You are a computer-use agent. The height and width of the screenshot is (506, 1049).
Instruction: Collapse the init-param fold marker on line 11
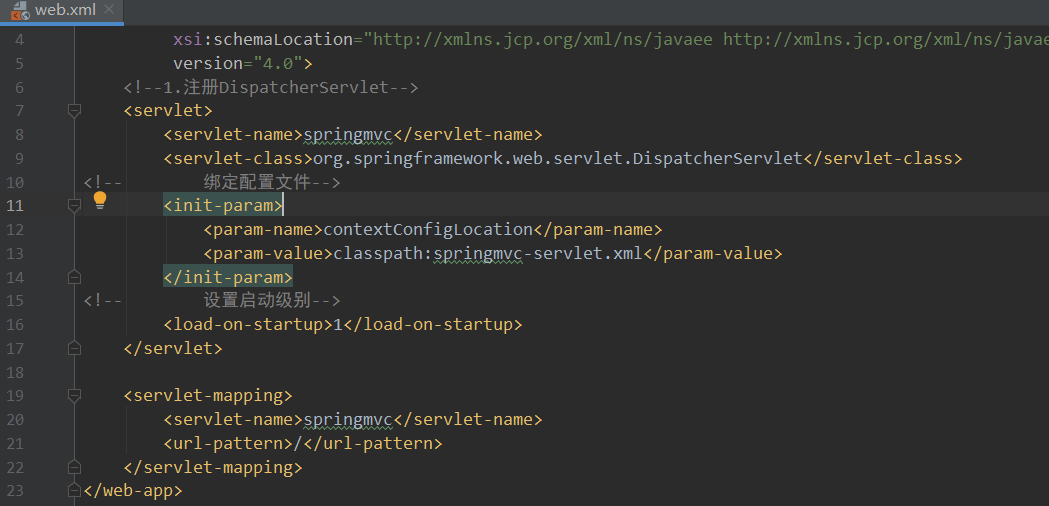pos(74,205)
